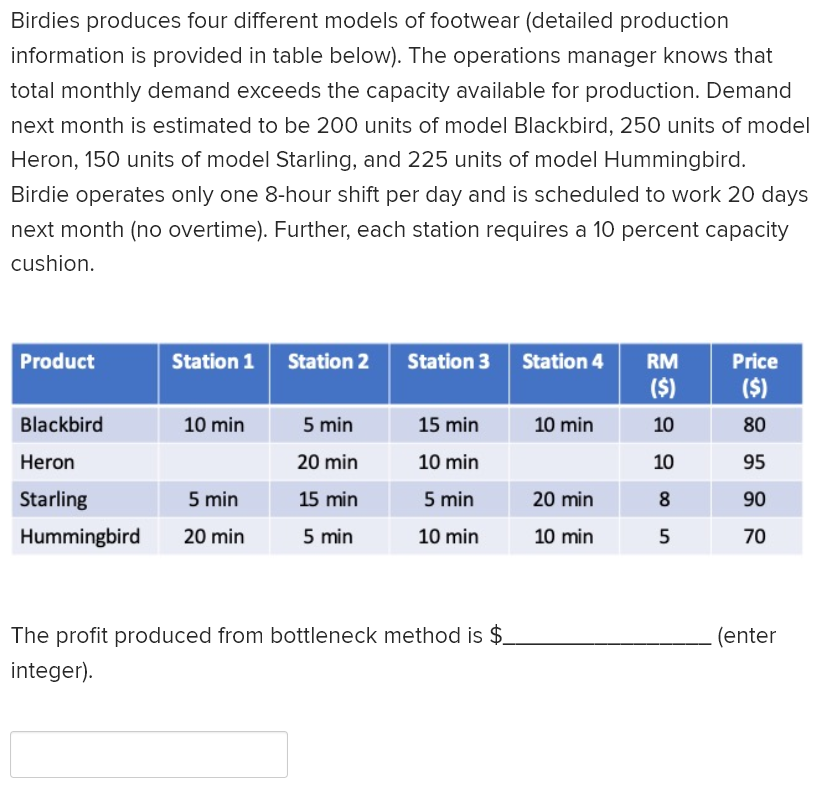This screenshot has height=793, width=814.
Task: Select the Station 2 column header
Action: click(328, 361)
